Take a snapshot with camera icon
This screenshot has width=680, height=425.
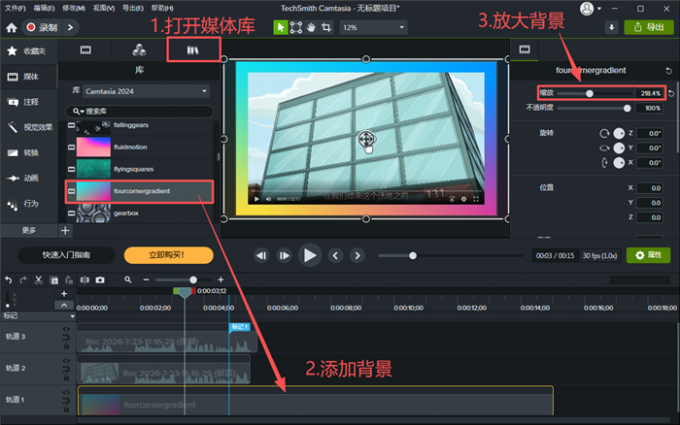[x=100, y=280]
